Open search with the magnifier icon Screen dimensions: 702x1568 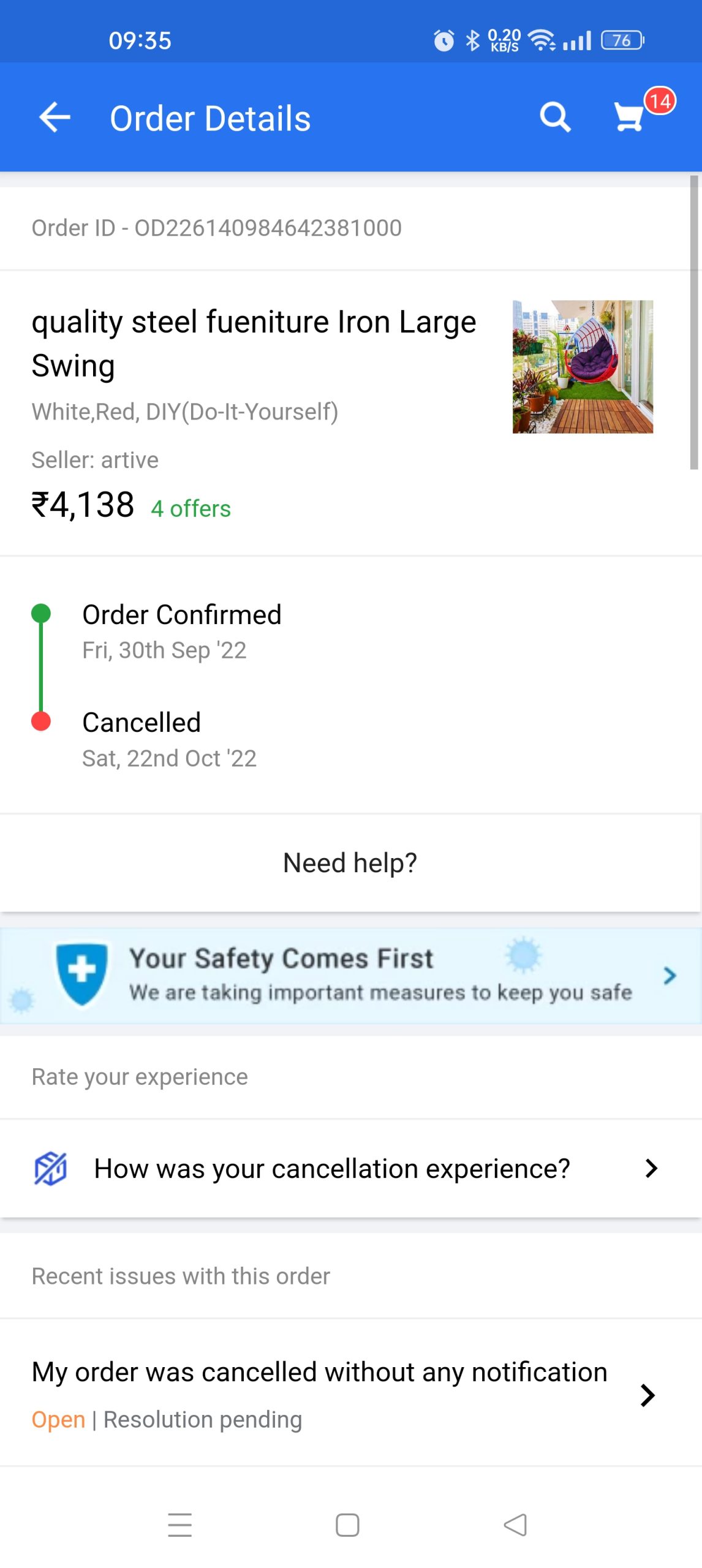coord(555,117)
